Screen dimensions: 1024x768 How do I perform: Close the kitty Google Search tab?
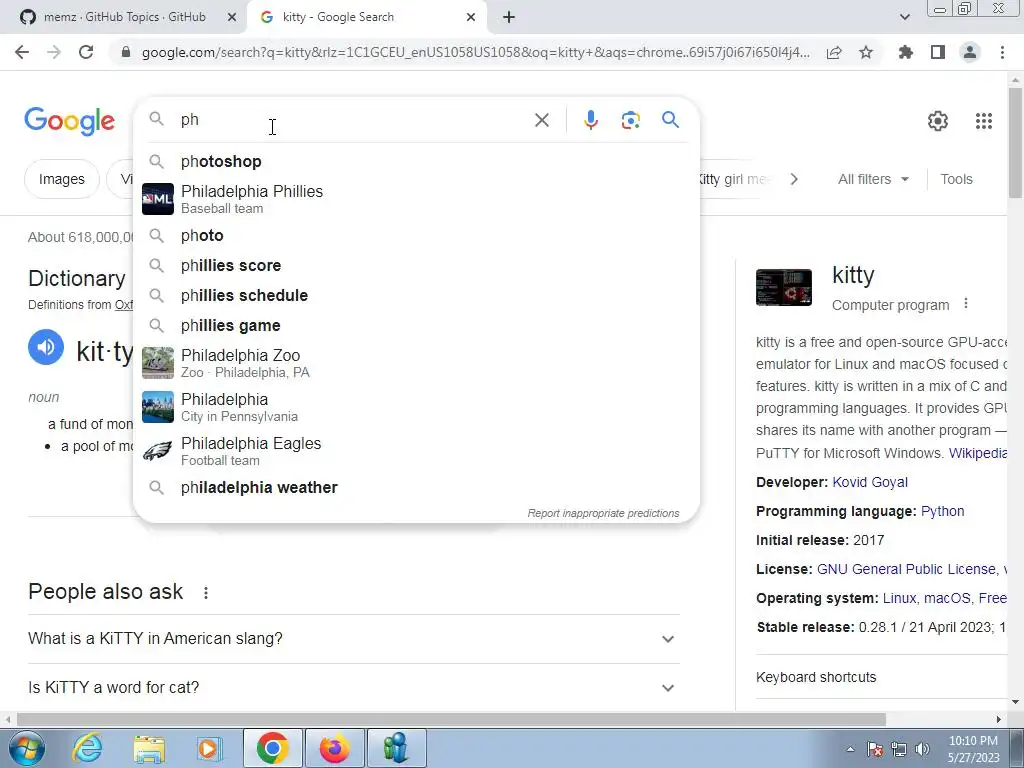471,18
